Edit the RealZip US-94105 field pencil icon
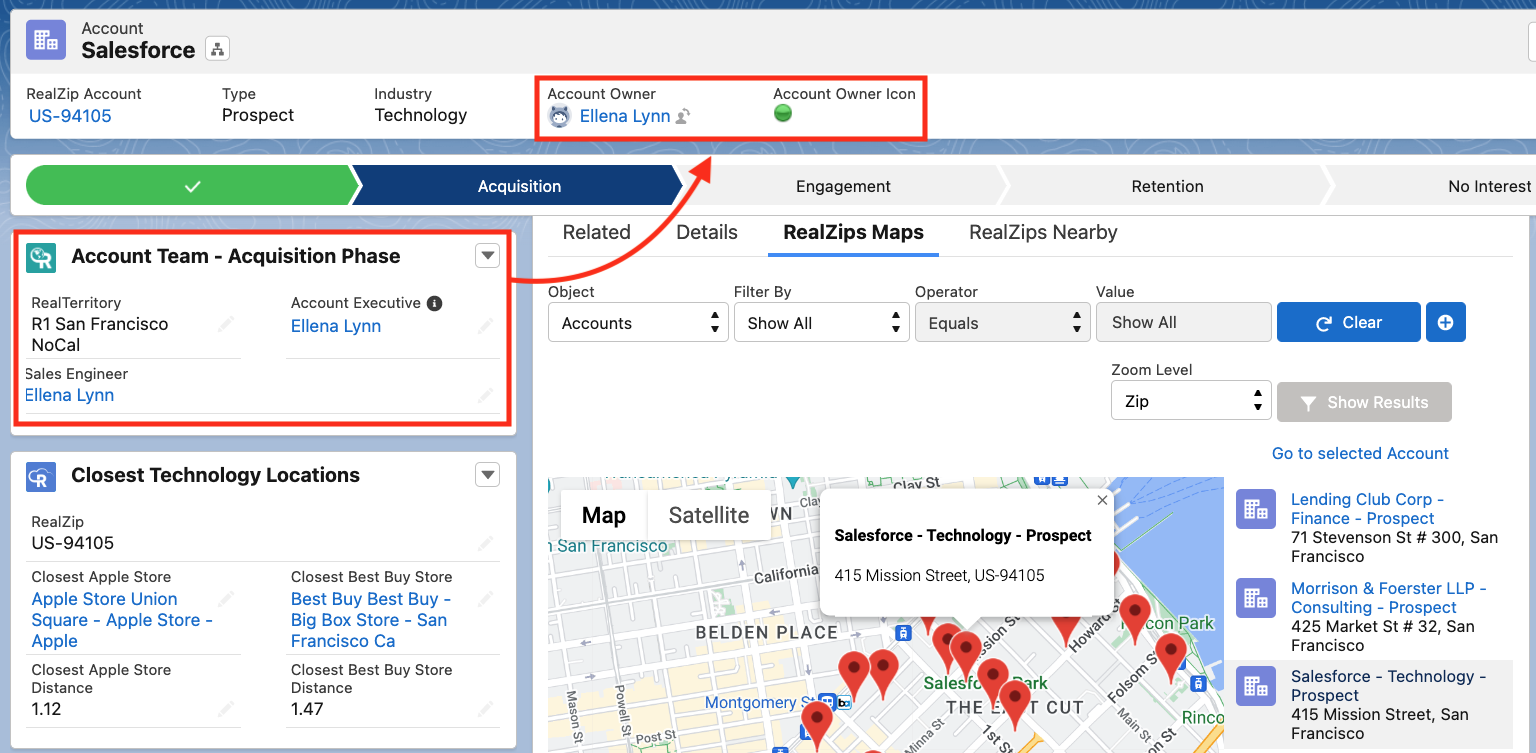Screen dimensions: 1536x753 tap(485, 543)
